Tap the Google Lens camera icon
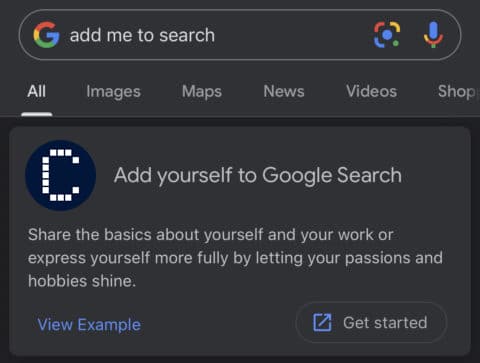 [387, 35]
